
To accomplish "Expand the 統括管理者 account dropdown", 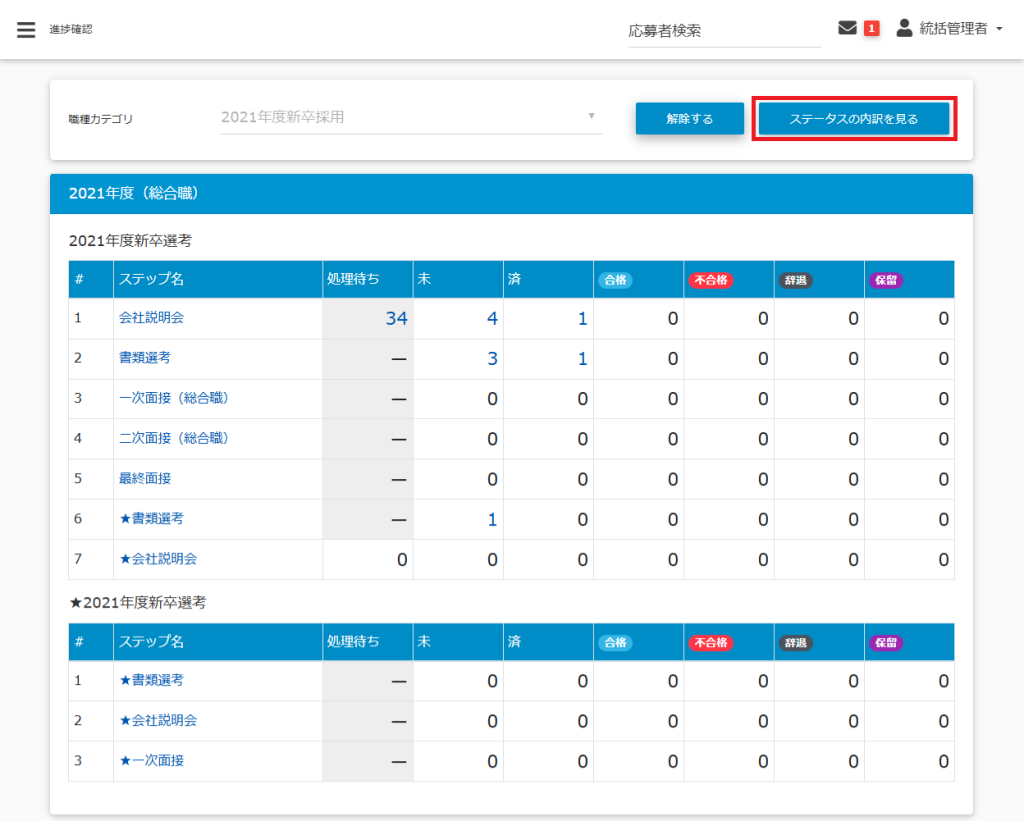I will click(960, 29).
